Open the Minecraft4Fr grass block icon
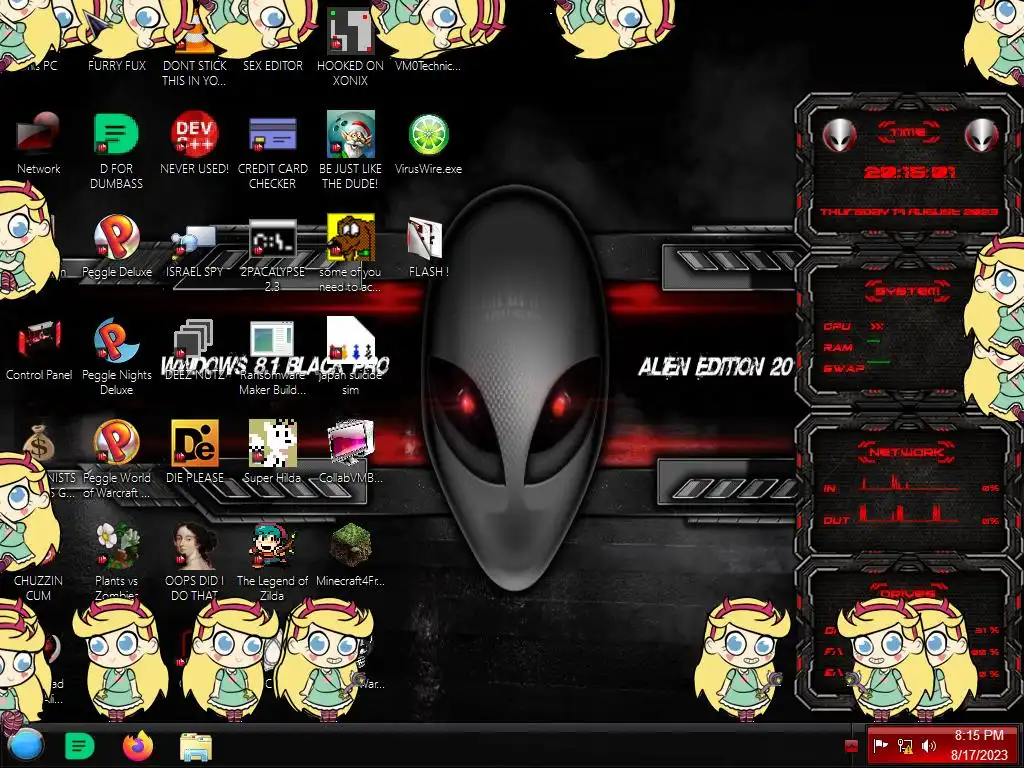 (351, 545)
